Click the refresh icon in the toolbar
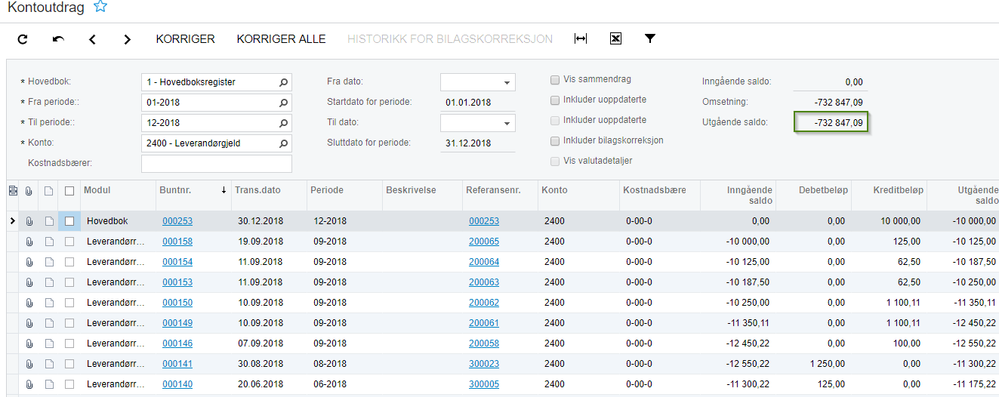The height and width of the screenshot is (397, 999). (23, 40)
